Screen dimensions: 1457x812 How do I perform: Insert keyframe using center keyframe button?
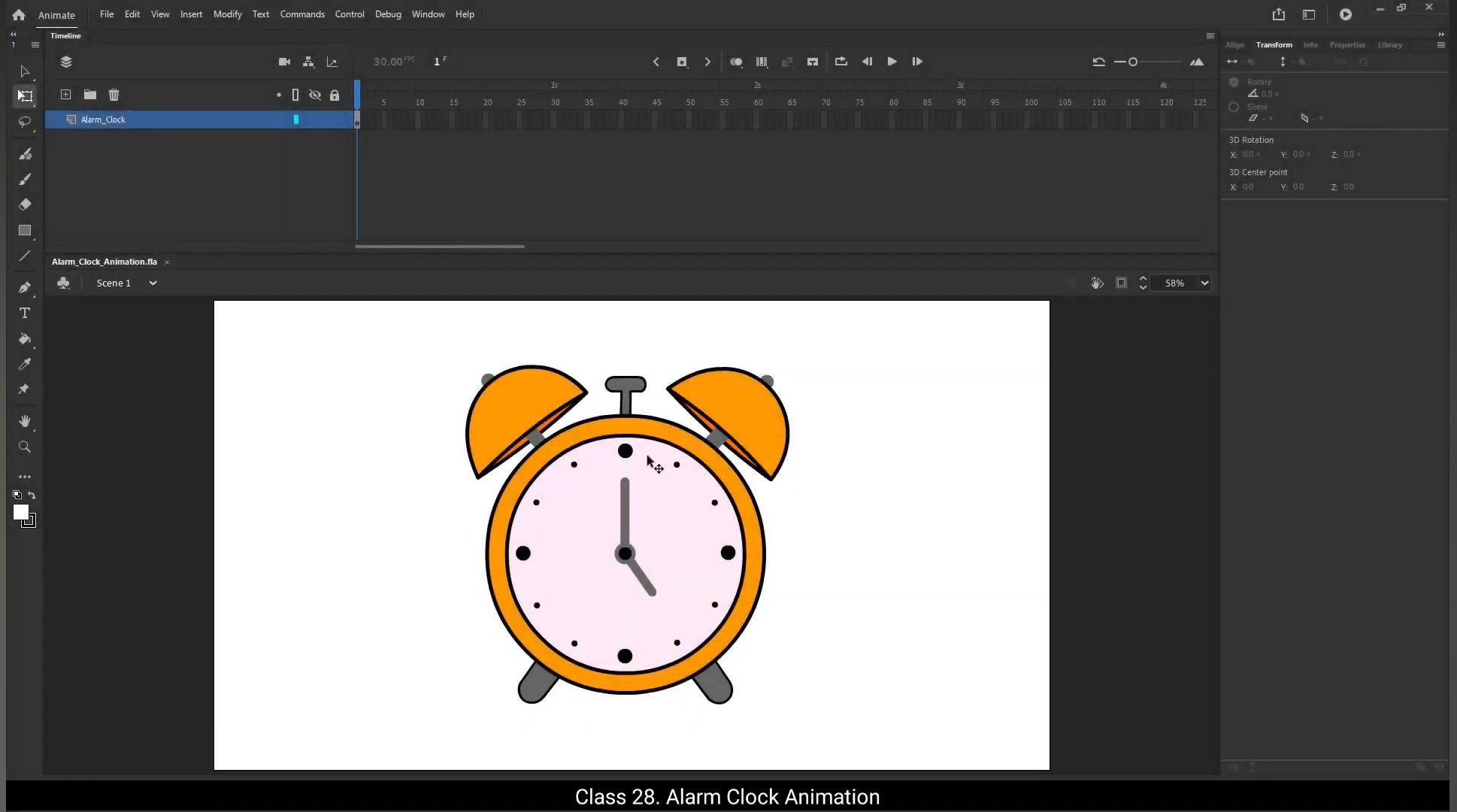pos(682,62)
